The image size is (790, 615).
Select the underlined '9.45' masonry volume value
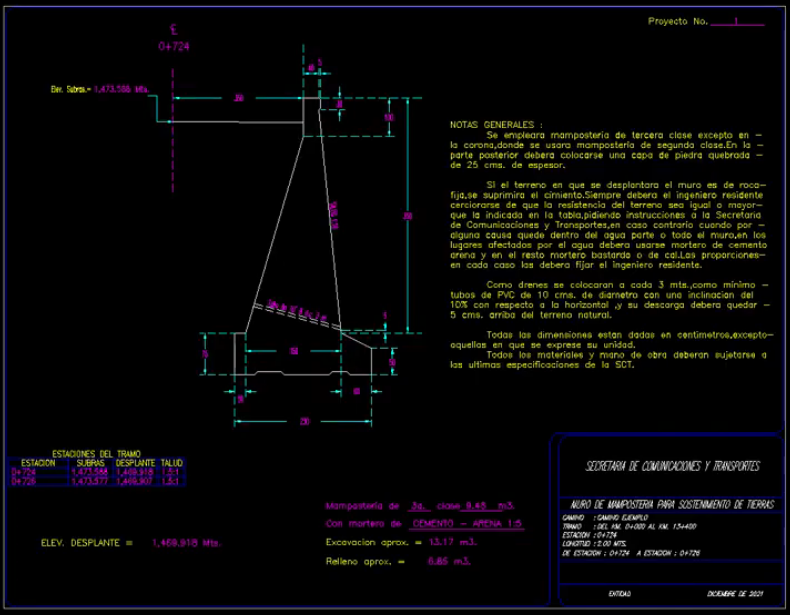point(476,506)
